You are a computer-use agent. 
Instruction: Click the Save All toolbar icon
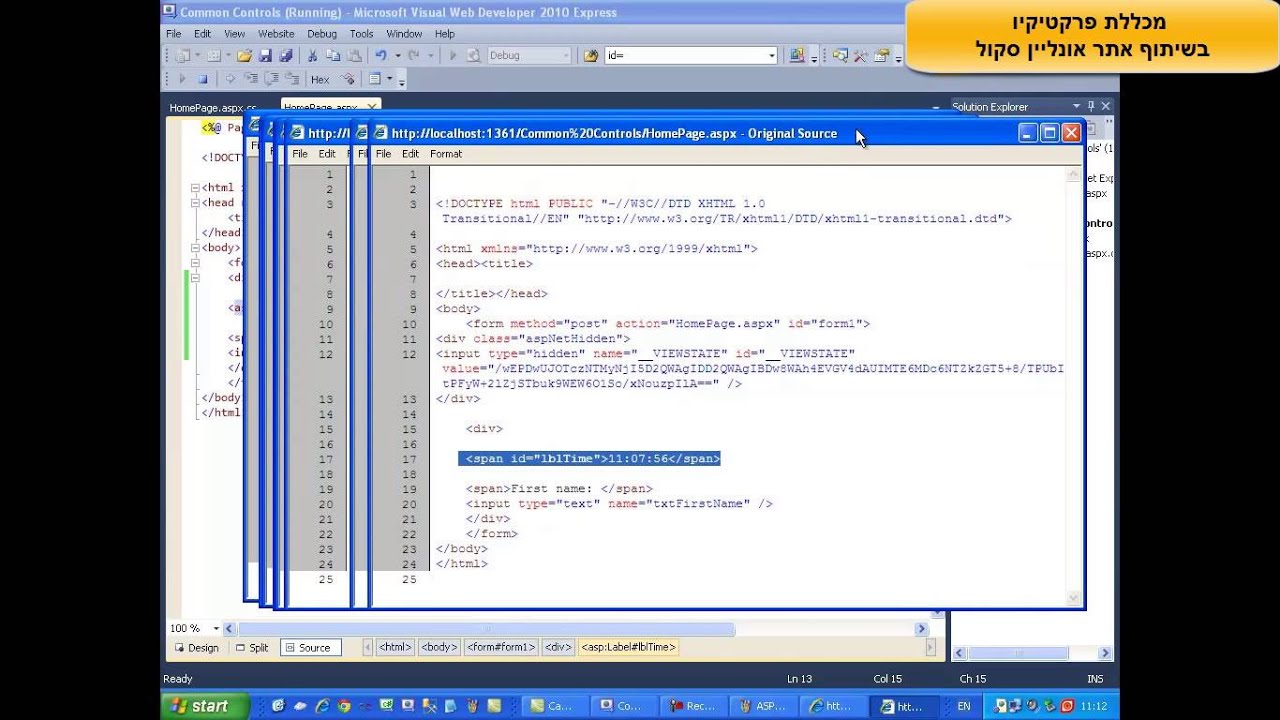286,56
